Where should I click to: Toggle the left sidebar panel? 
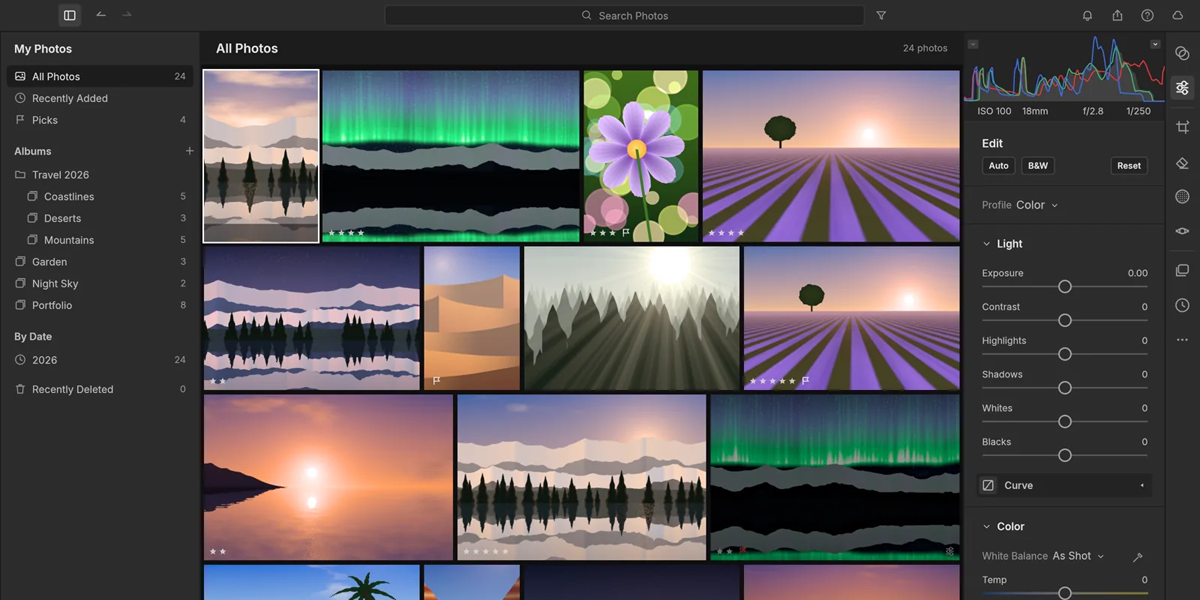click(69, 15)
